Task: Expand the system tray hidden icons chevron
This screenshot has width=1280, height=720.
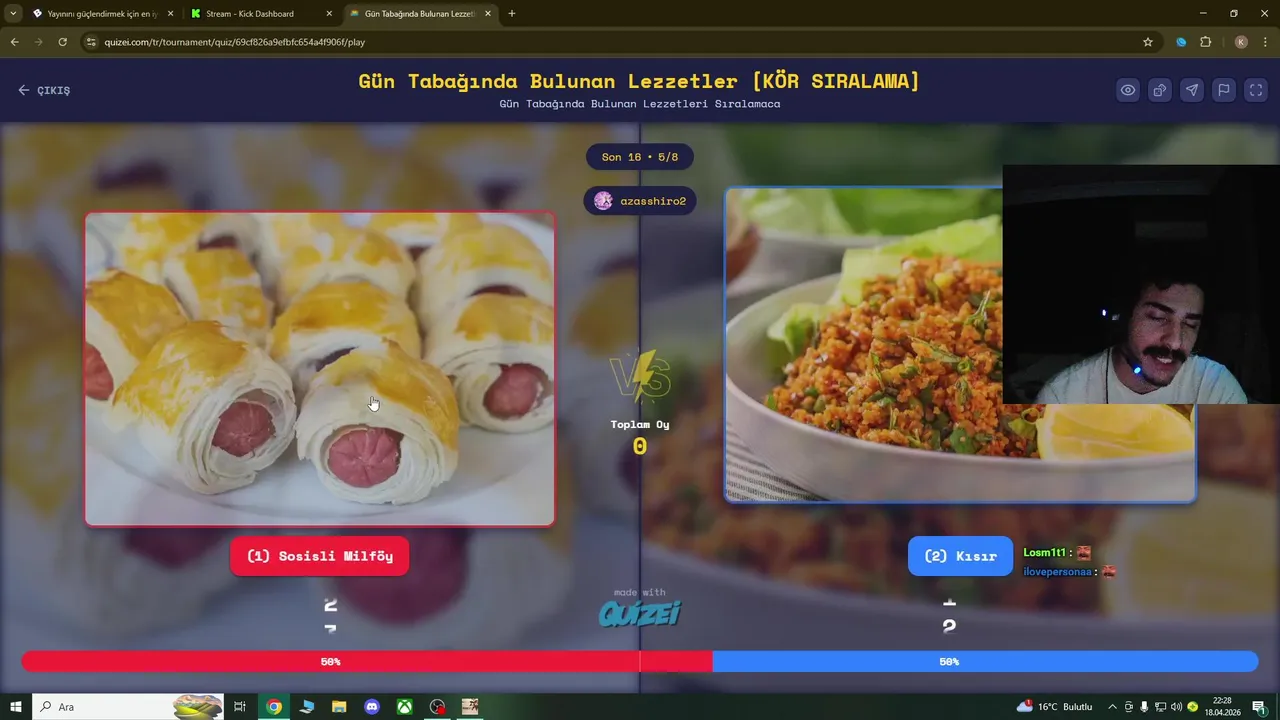Action: (1112, 707)
